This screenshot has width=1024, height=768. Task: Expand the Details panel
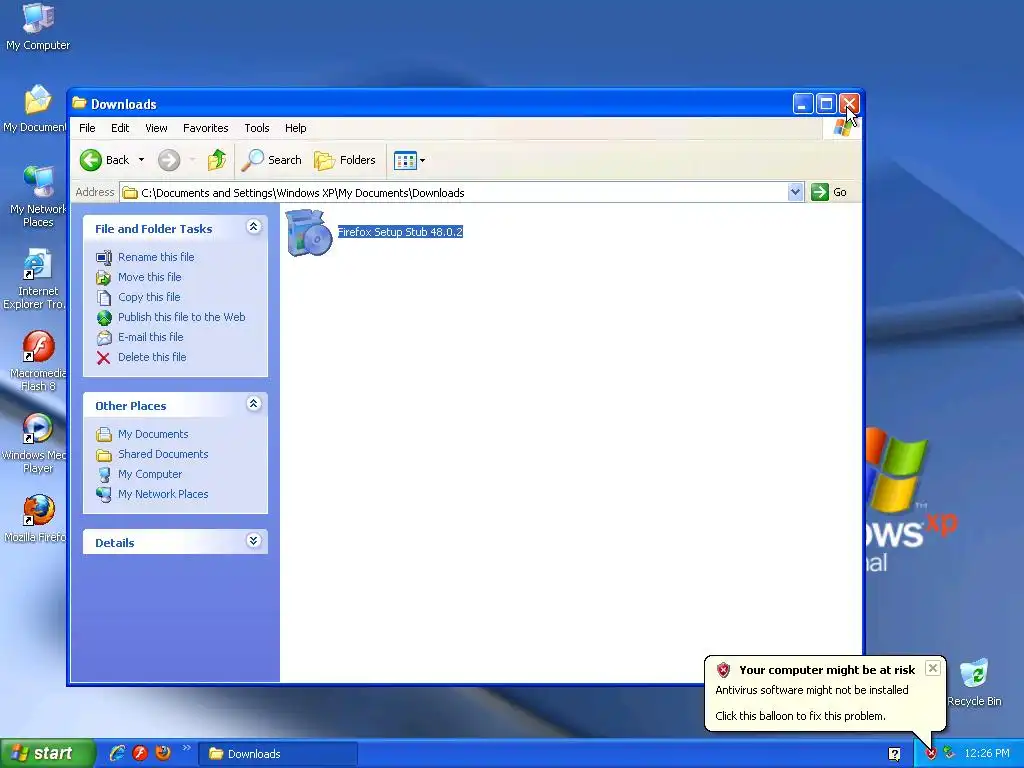[253, 541]
